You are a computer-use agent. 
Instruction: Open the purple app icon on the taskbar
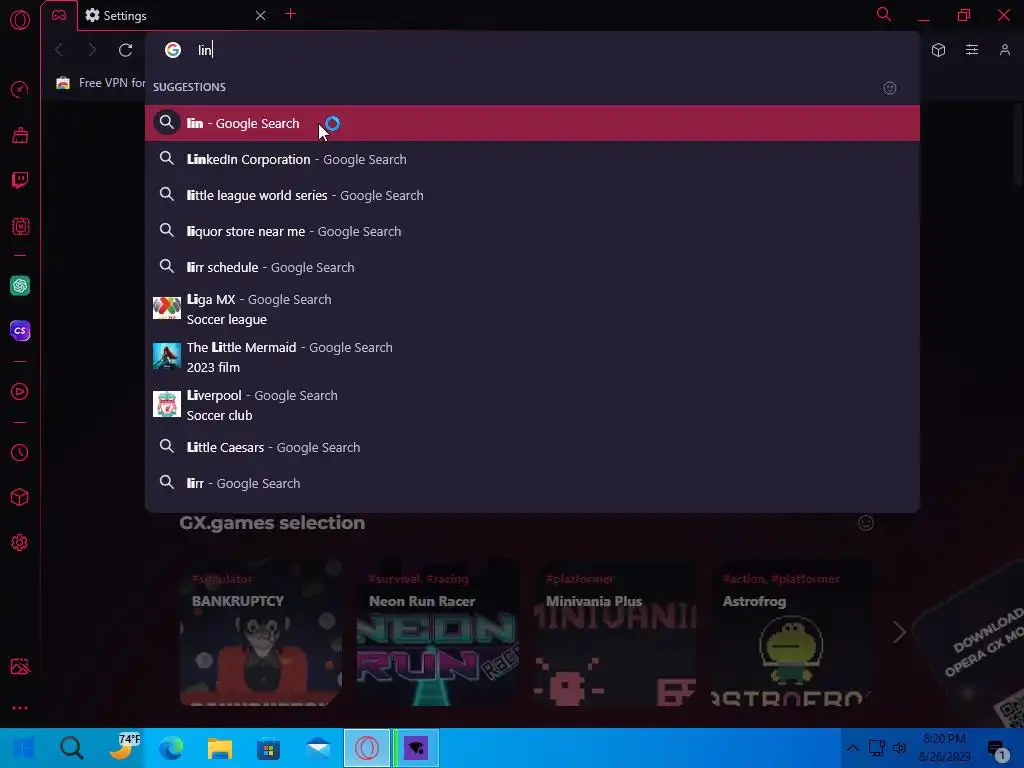pyautogui.click(x=416, y=748)
